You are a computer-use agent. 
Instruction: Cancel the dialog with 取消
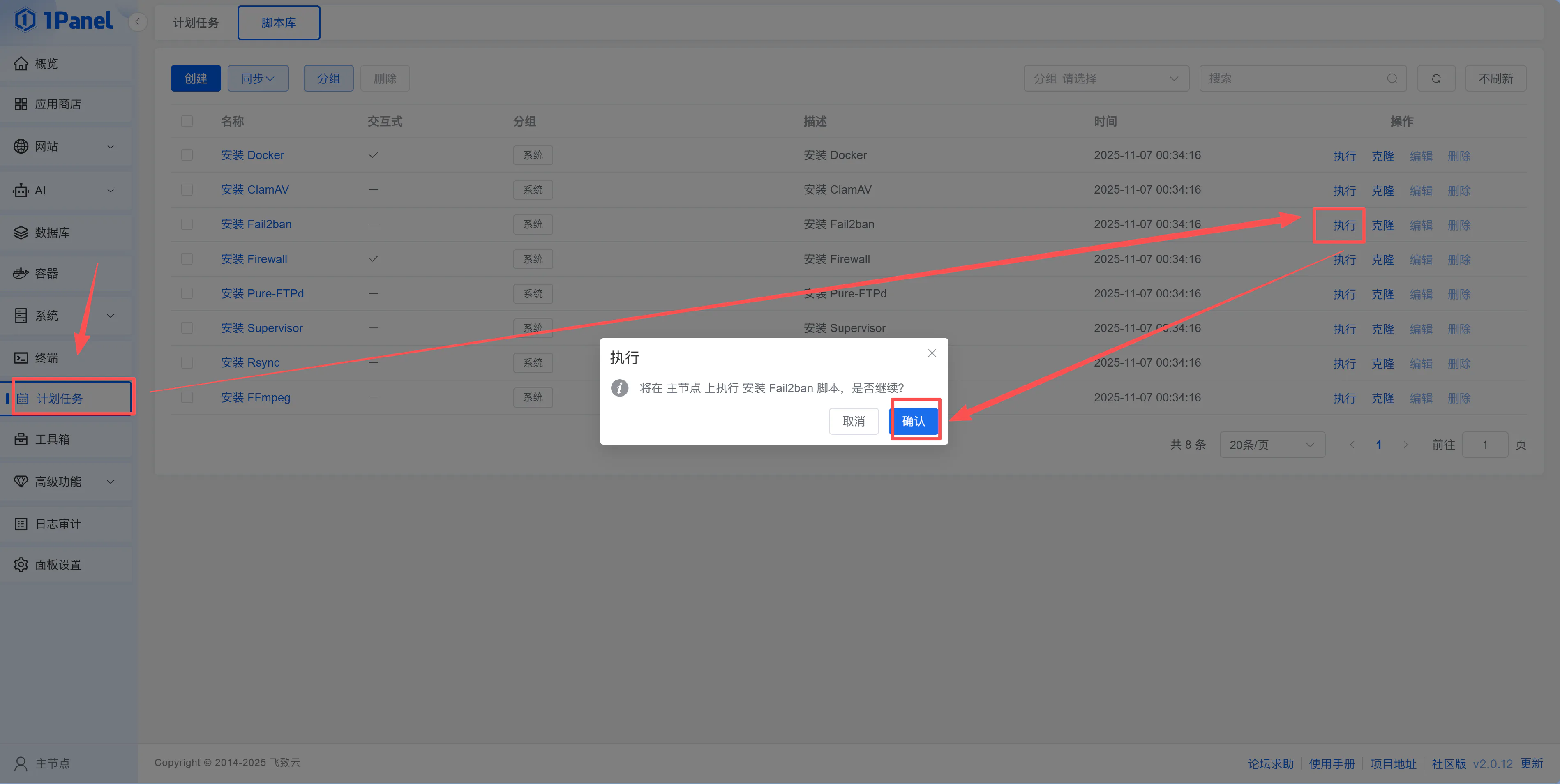[x=854, y=421]
